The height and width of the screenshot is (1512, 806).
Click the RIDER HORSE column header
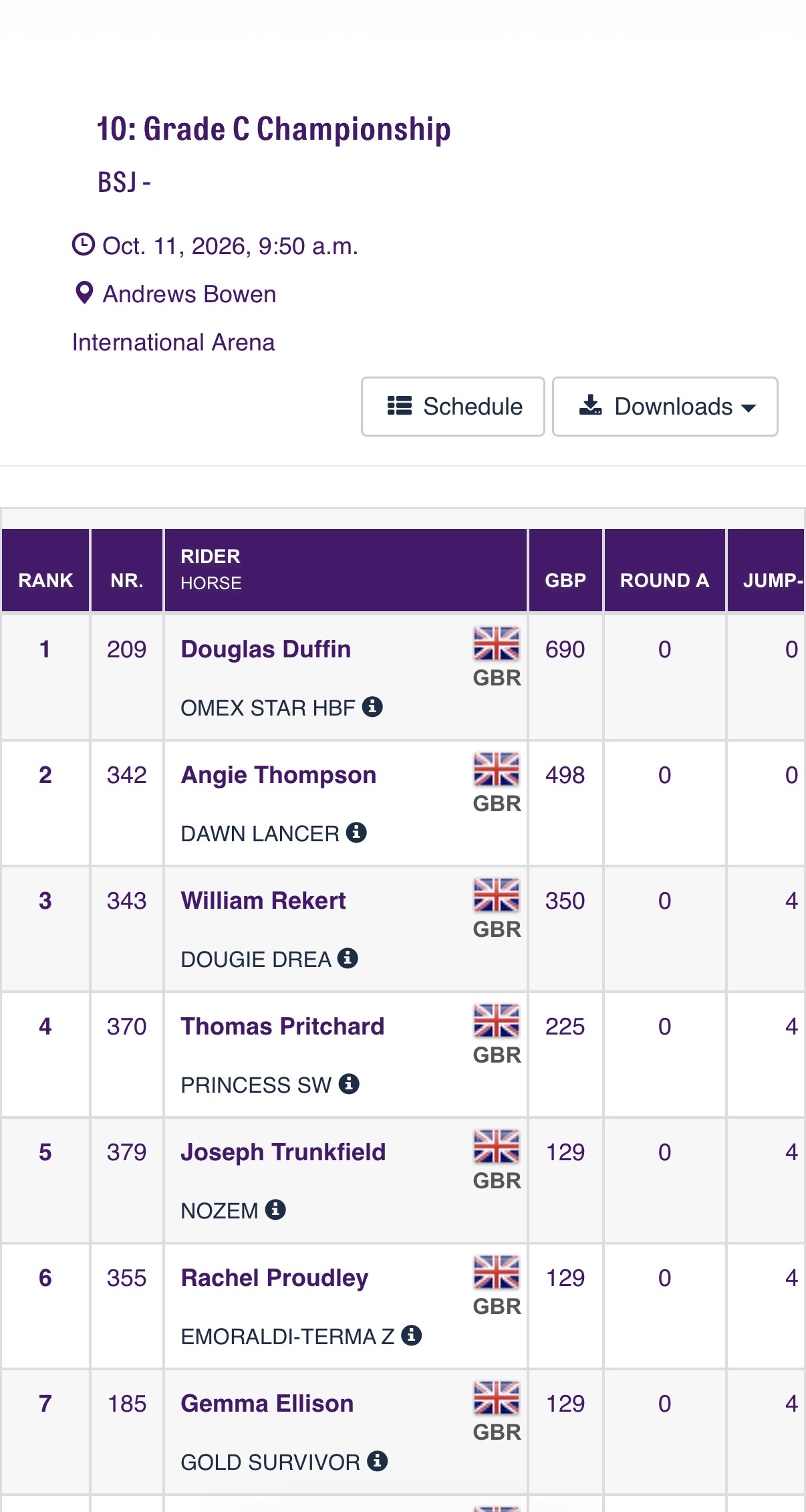(346, 570)
